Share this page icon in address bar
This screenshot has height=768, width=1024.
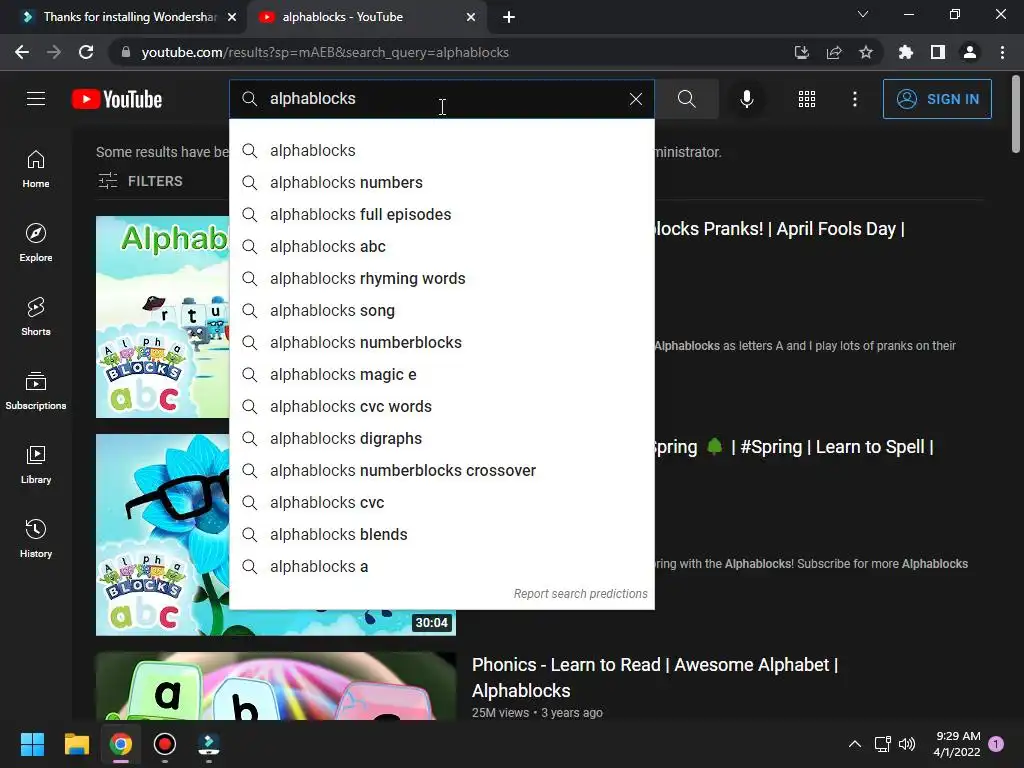click(x=834, y=52)
